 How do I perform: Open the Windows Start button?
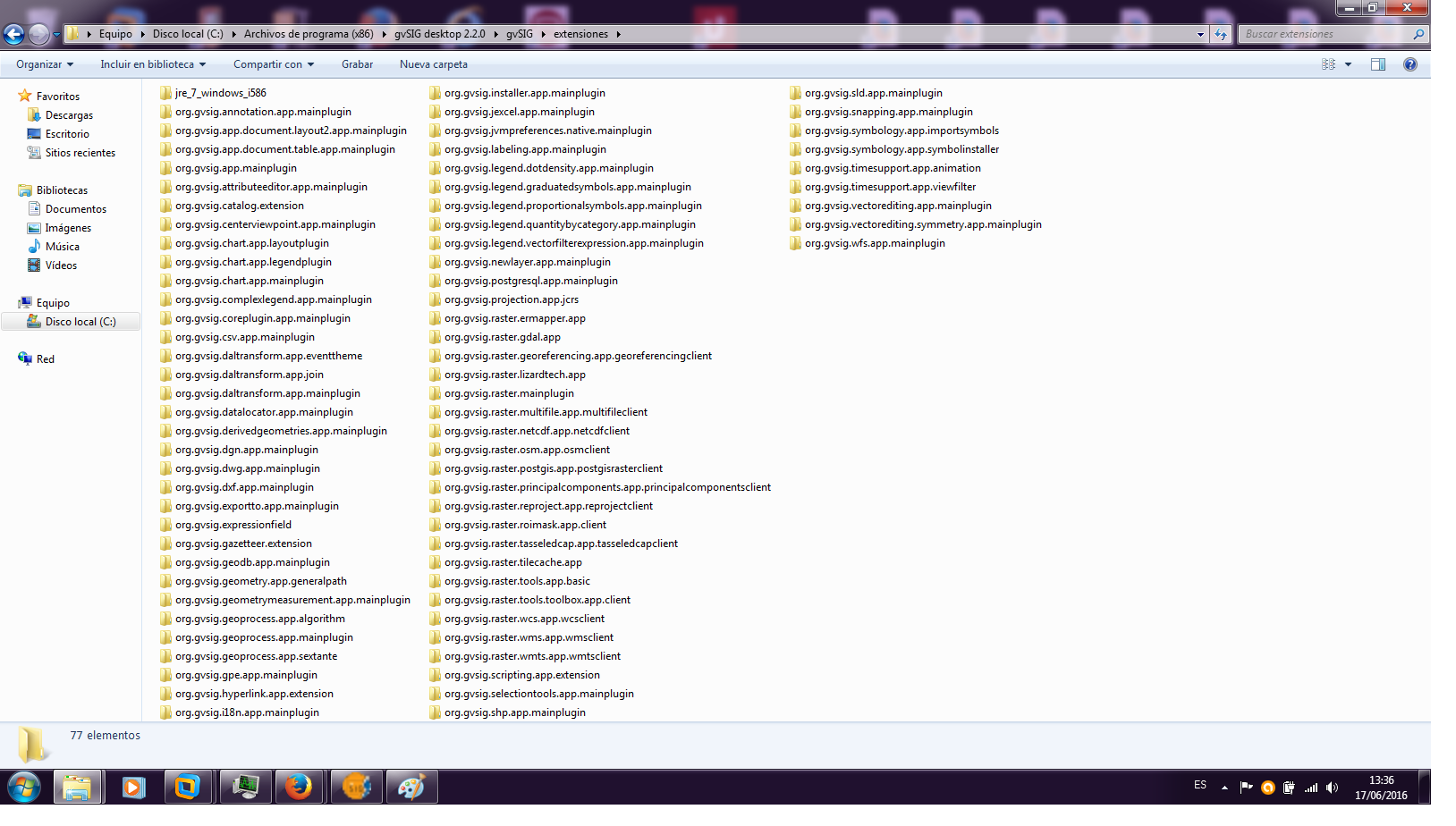pyautogui.click(x=24, y=788)
